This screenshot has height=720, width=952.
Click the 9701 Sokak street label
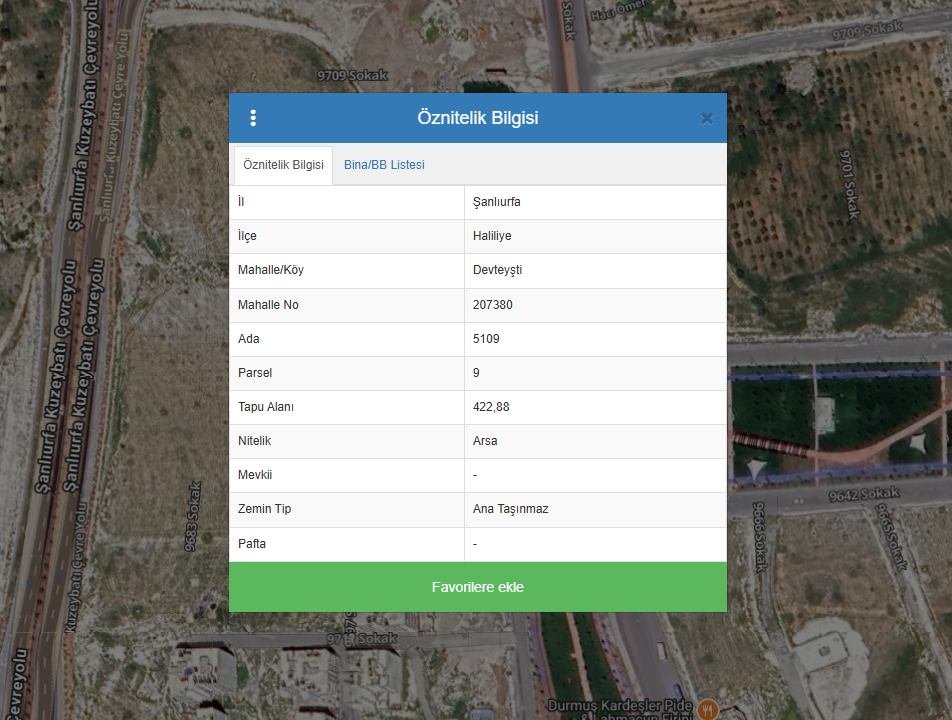point(850,183)
